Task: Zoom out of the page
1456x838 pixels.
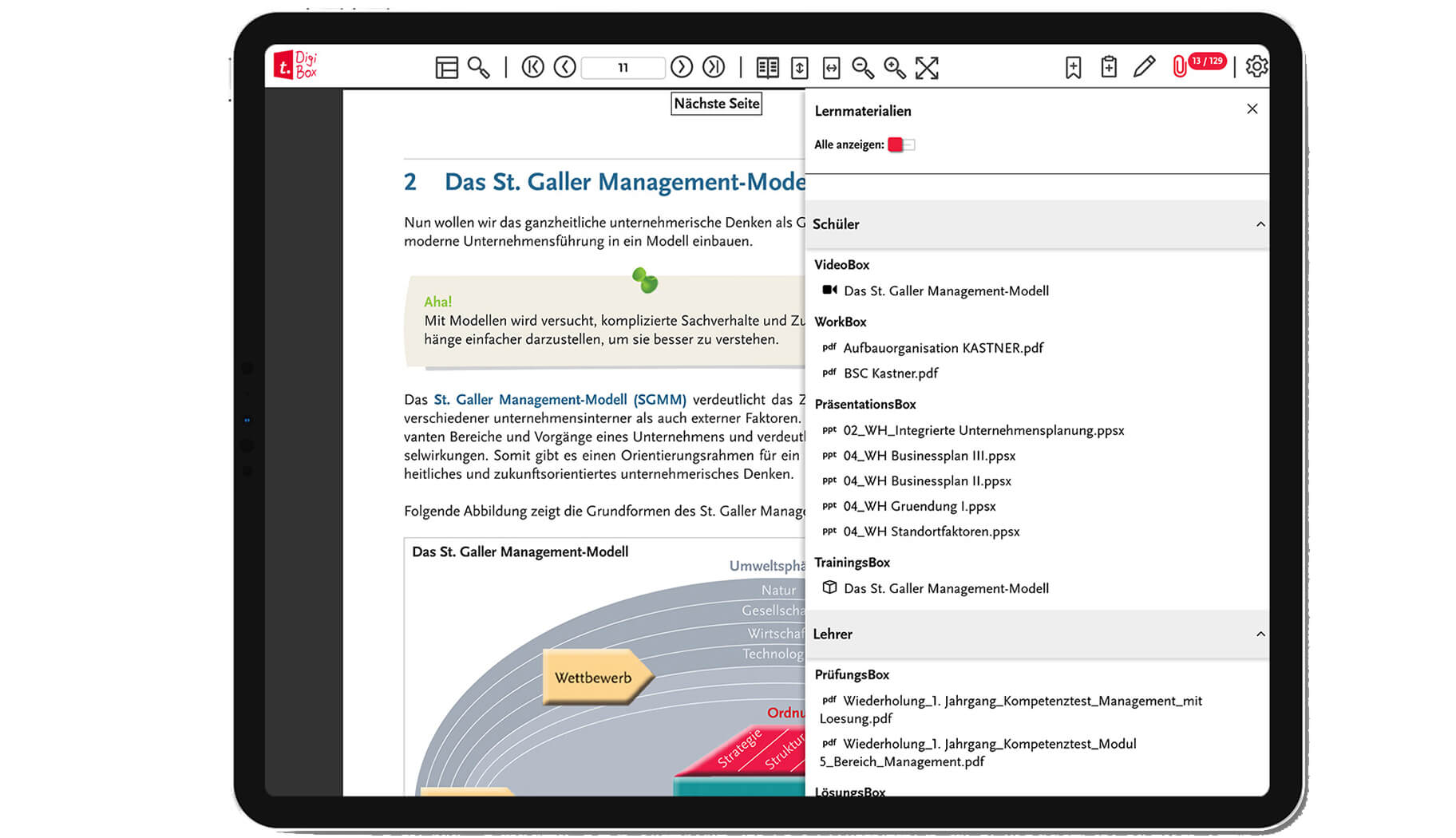Action: click(x=863, y=69)
